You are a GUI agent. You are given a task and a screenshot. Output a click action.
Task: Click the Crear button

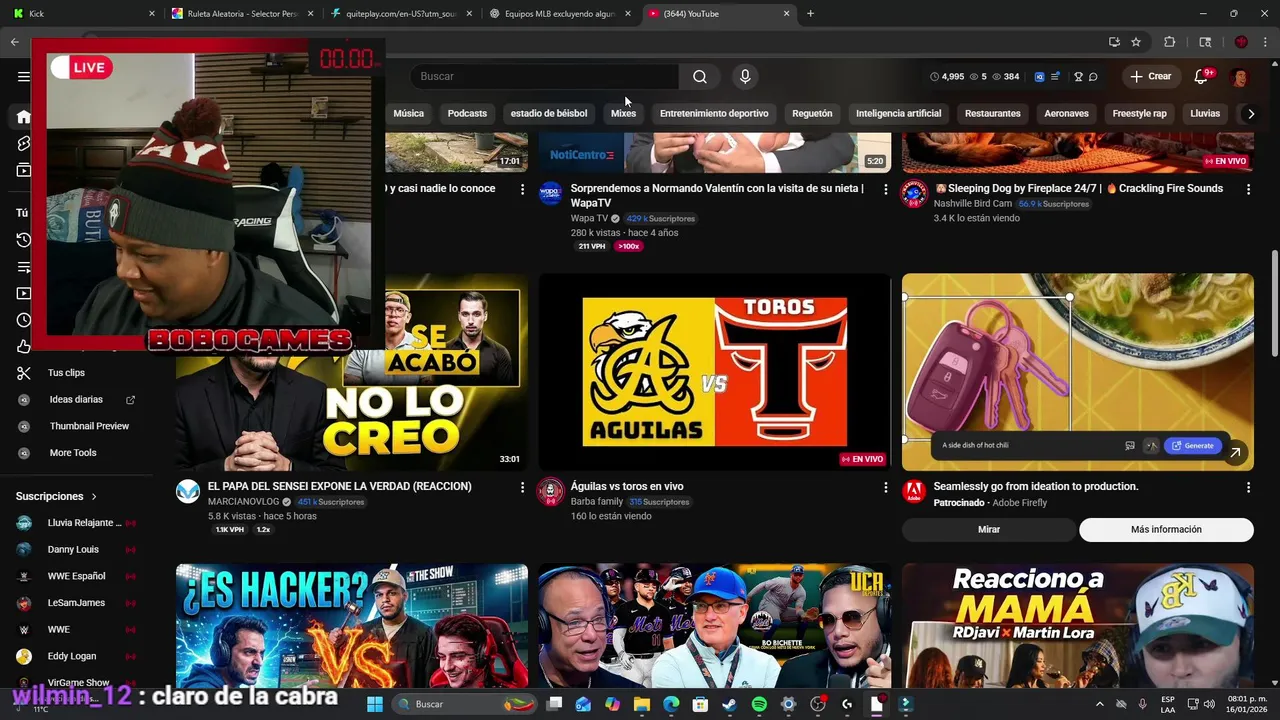point(1150,76)
